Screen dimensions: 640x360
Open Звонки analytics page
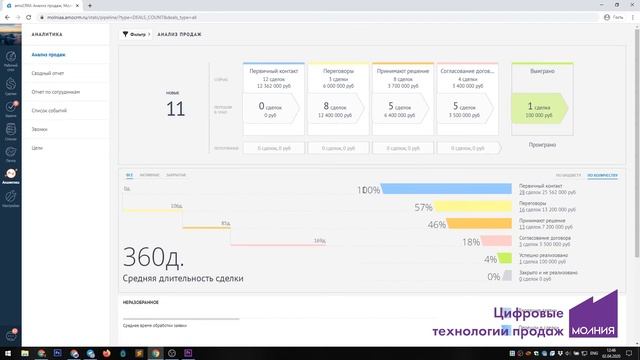(x=39, y=129)
